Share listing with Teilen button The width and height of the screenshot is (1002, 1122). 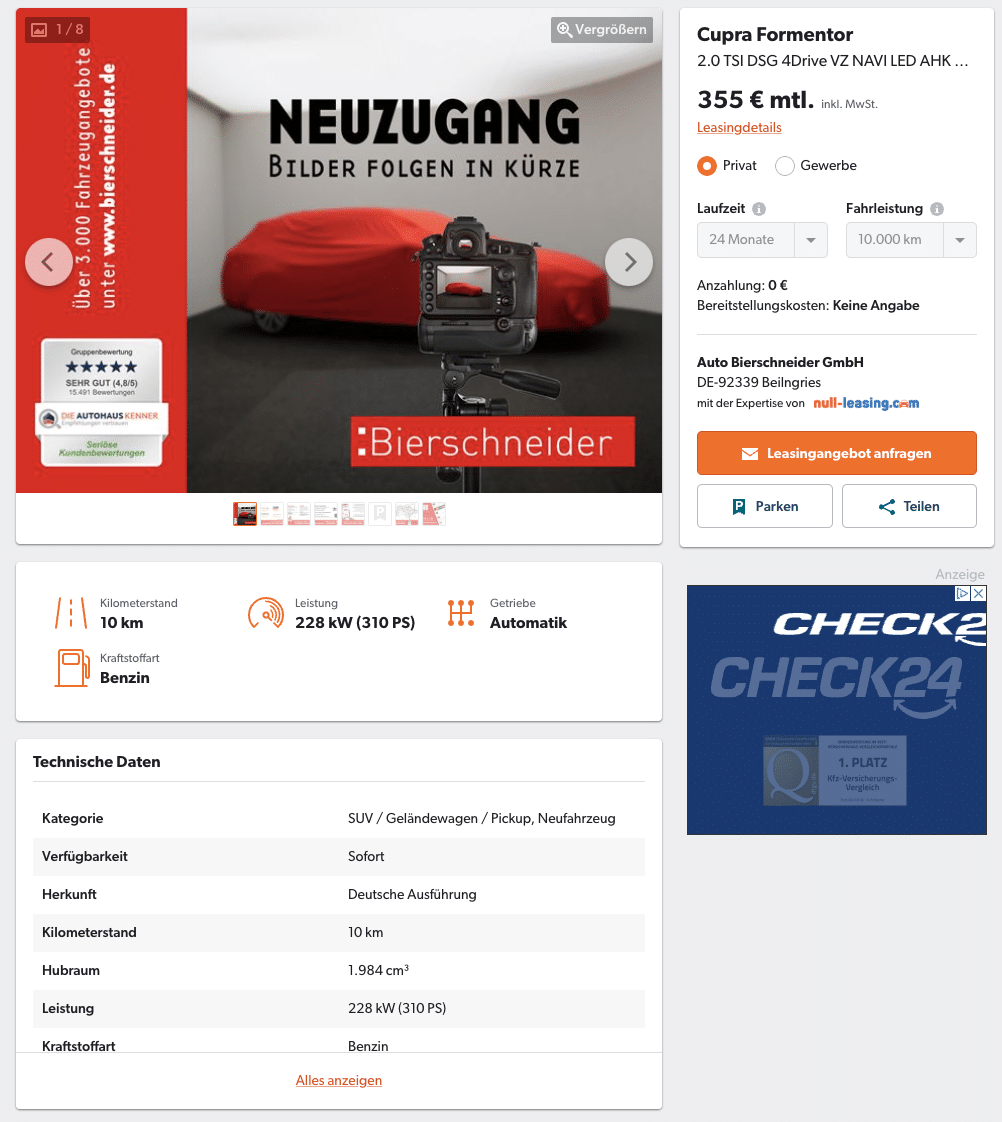pyautogui.click(x=909, y=506)
